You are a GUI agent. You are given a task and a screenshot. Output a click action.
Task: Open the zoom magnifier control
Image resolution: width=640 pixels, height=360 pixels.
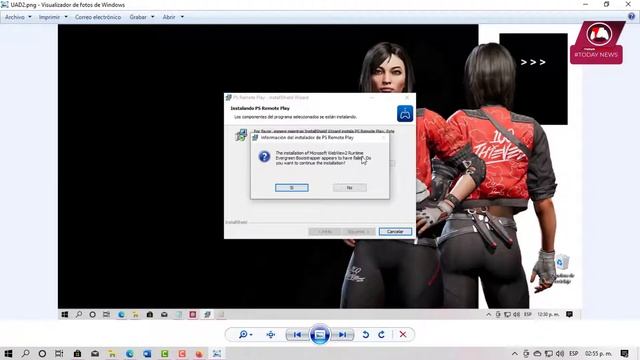[x=245, y=335]
